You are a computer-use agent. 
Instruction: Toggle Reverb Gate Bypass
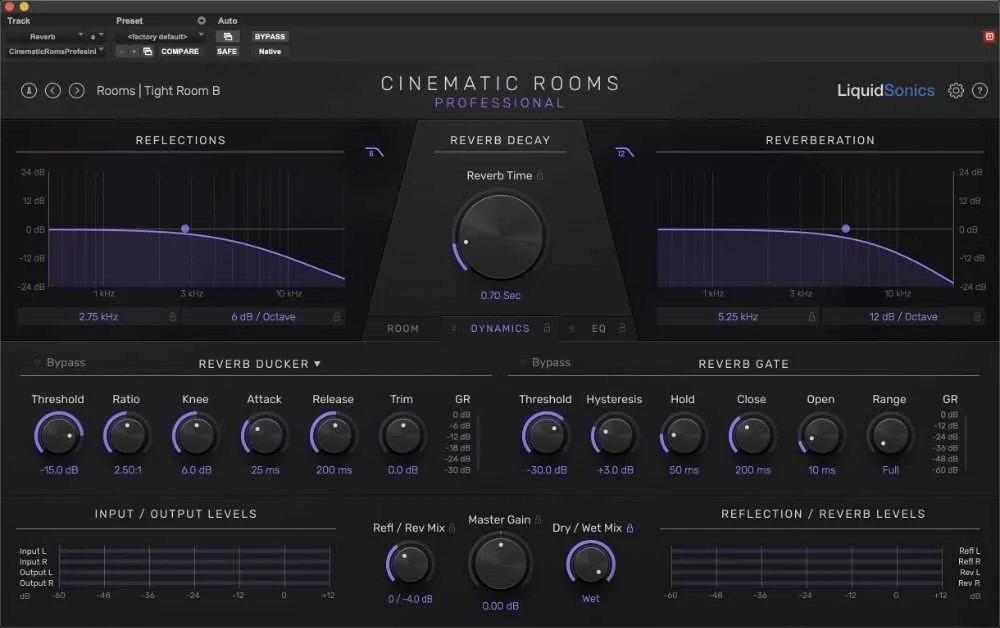(545, 362)
